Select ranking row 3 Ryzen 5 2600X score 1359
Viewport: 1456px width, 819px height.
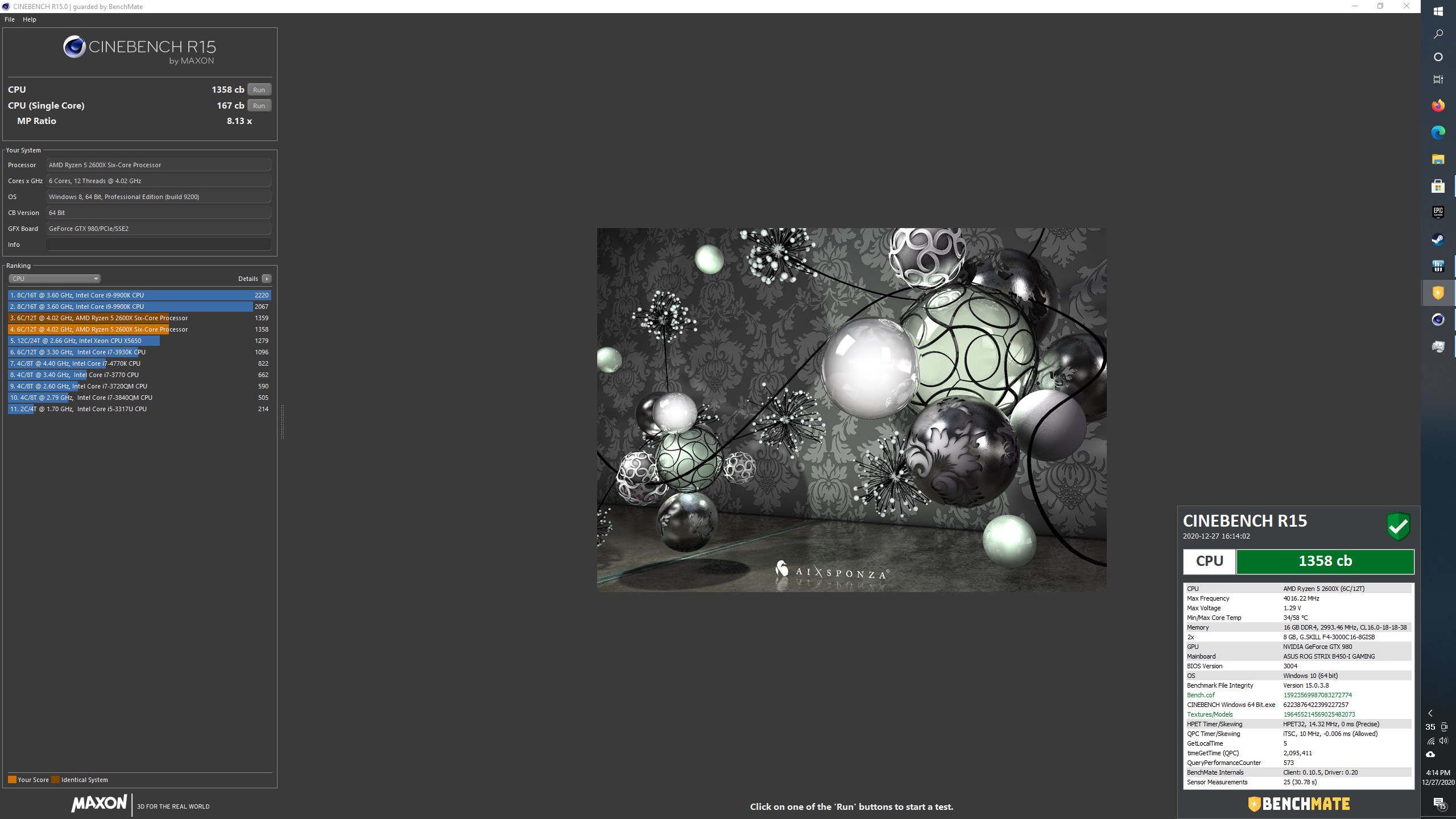click(139, 318)
